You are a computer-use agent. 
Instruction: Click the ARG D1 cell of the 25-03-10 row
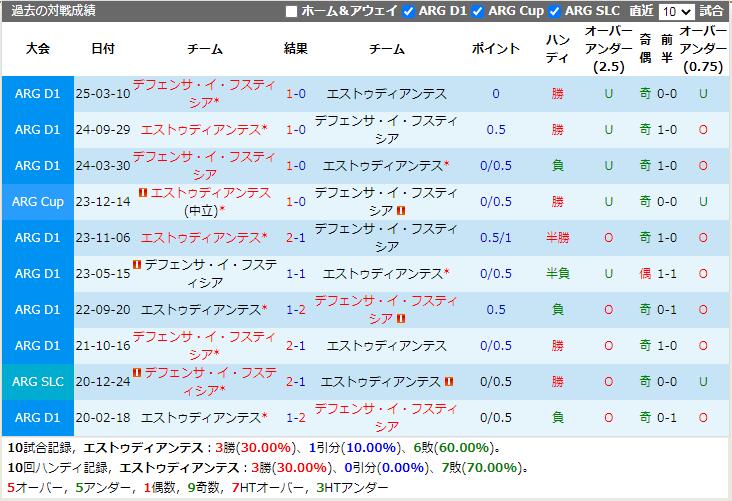(x=38, y=94)
